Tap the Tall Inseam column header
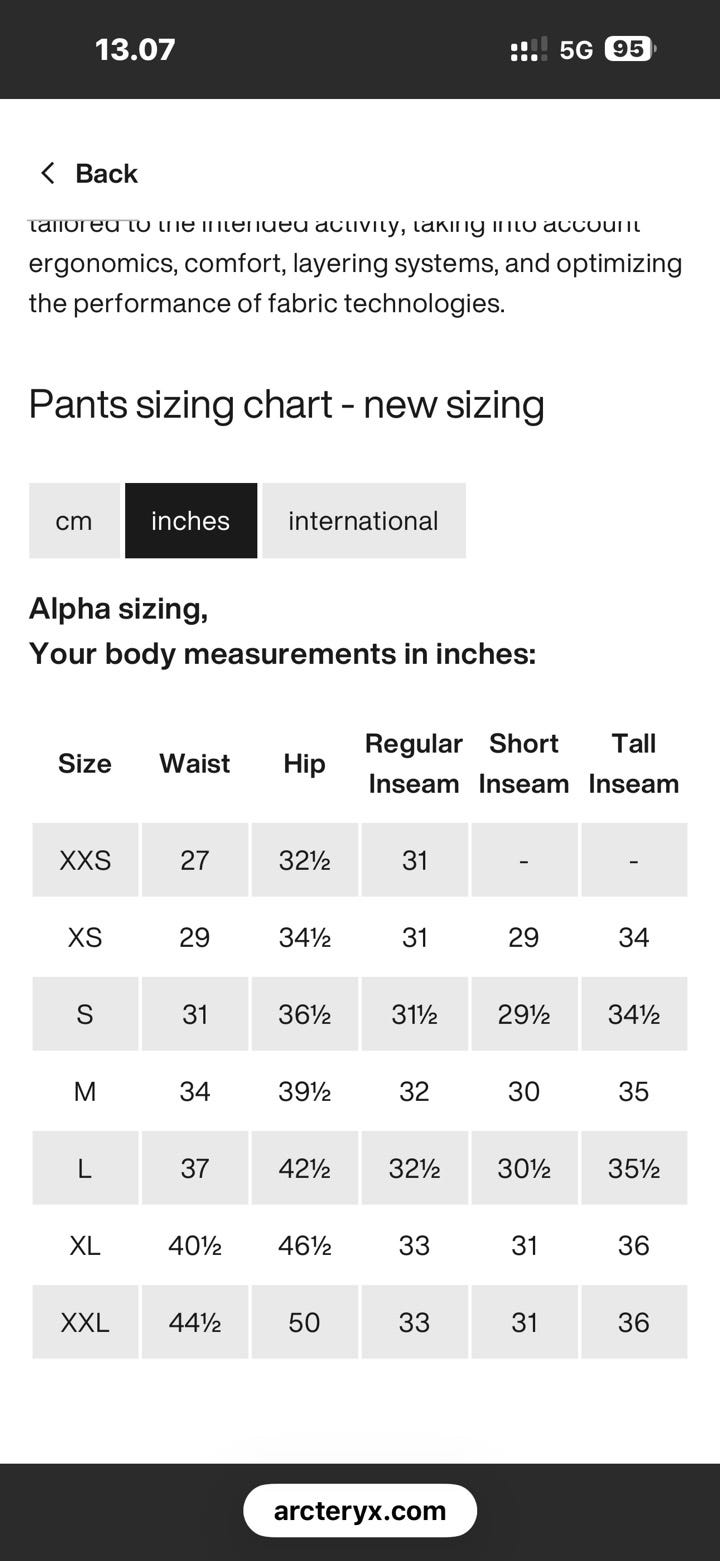720x1561 pixels. [634, 764]
